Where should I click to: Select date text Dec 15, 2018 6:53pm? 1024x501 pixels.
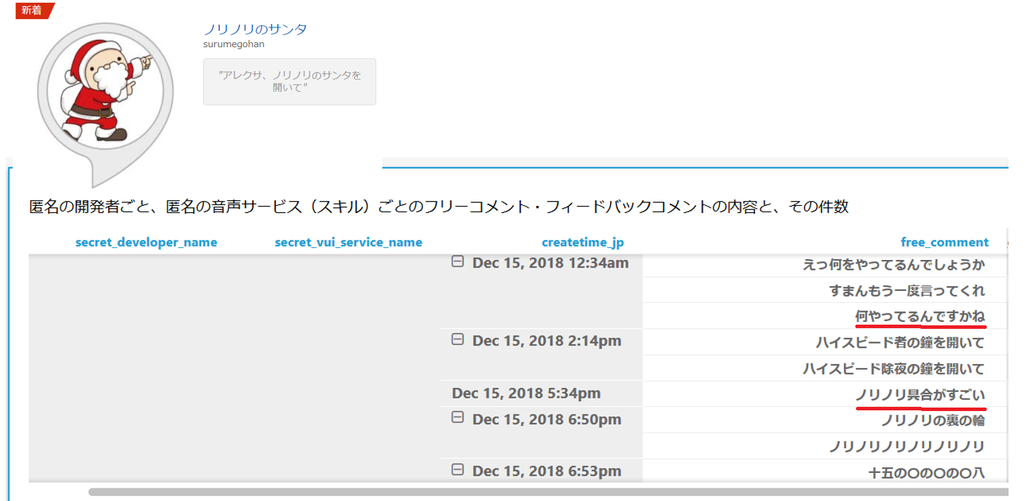pyautogui.click(x=547, y=471)
